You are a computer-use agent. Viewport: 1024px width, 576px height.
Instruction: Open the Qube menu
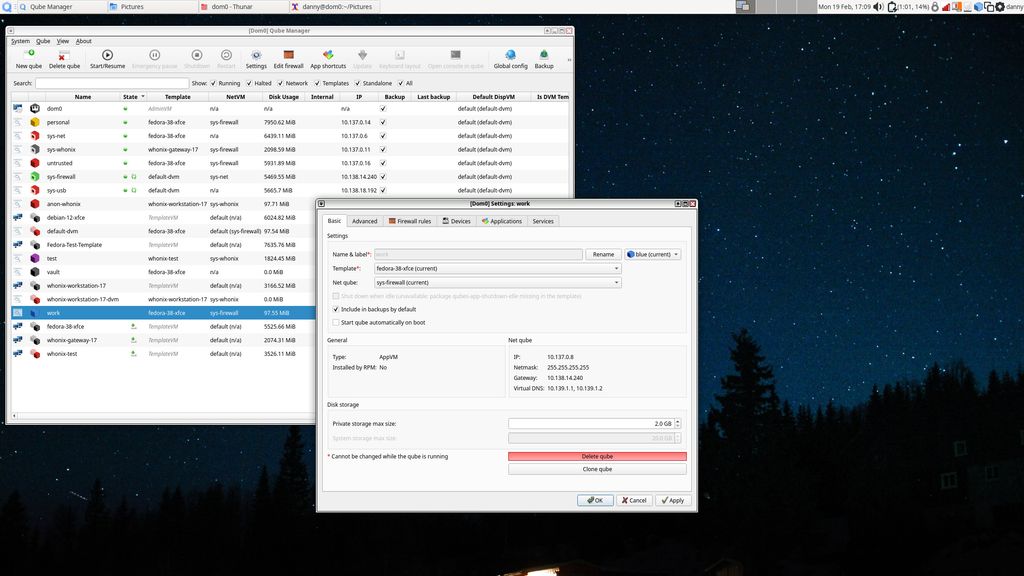click(42, 41)
